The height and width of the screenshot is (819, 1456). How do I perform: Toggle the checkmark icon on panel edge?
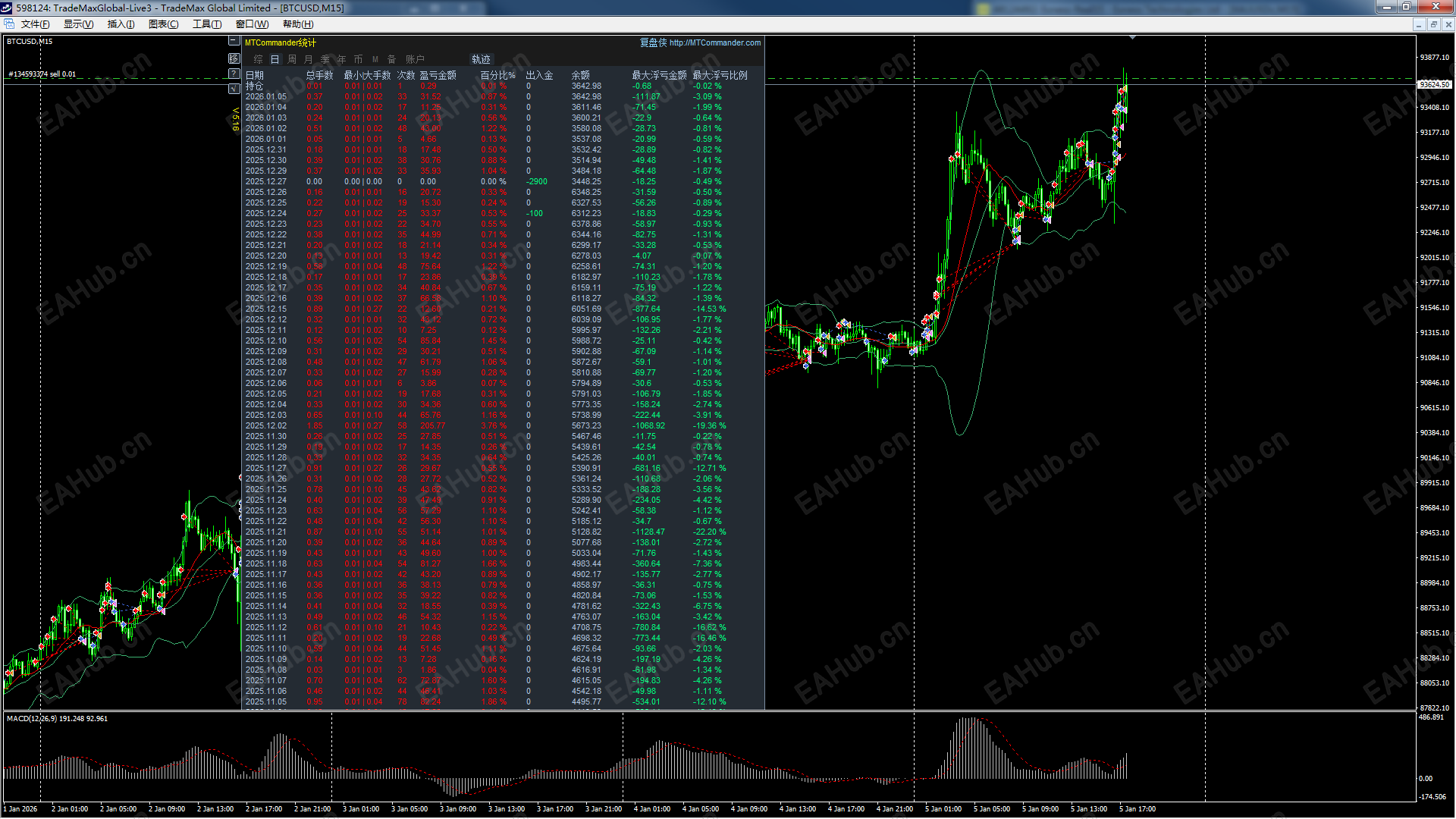point(234,89)
